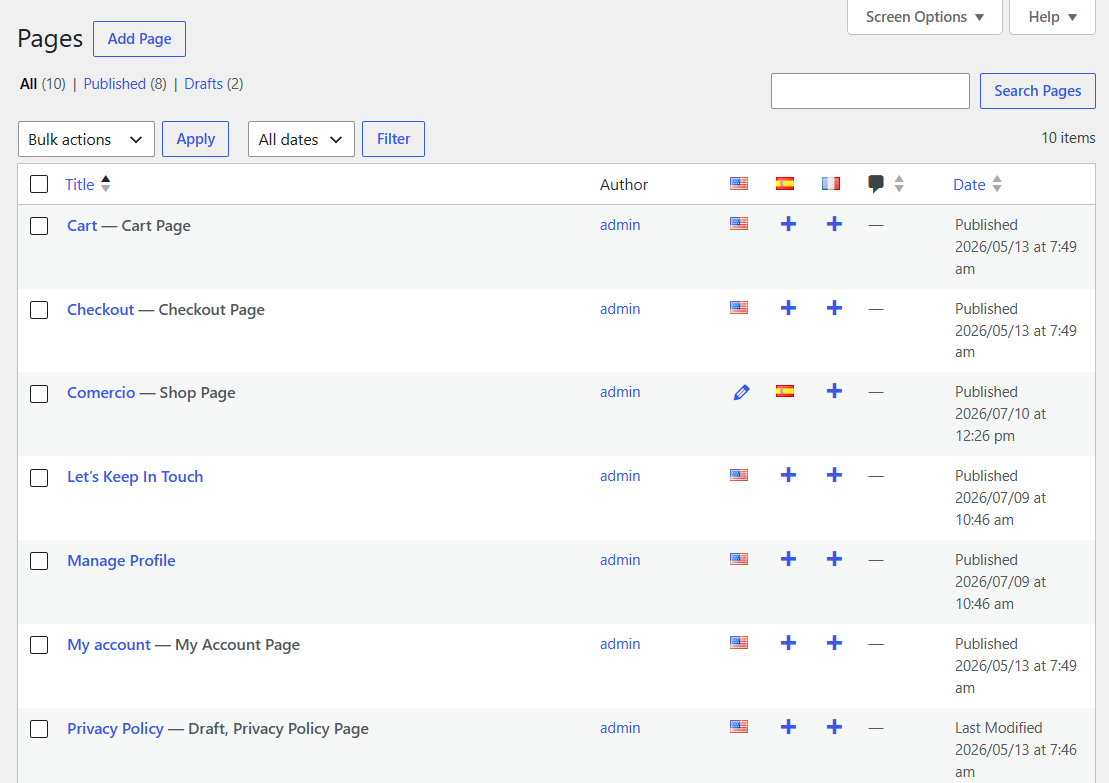Show only Published pages
Viewport: 1109px width, 783px height.
pyautogui.click(x=115, y=84)
